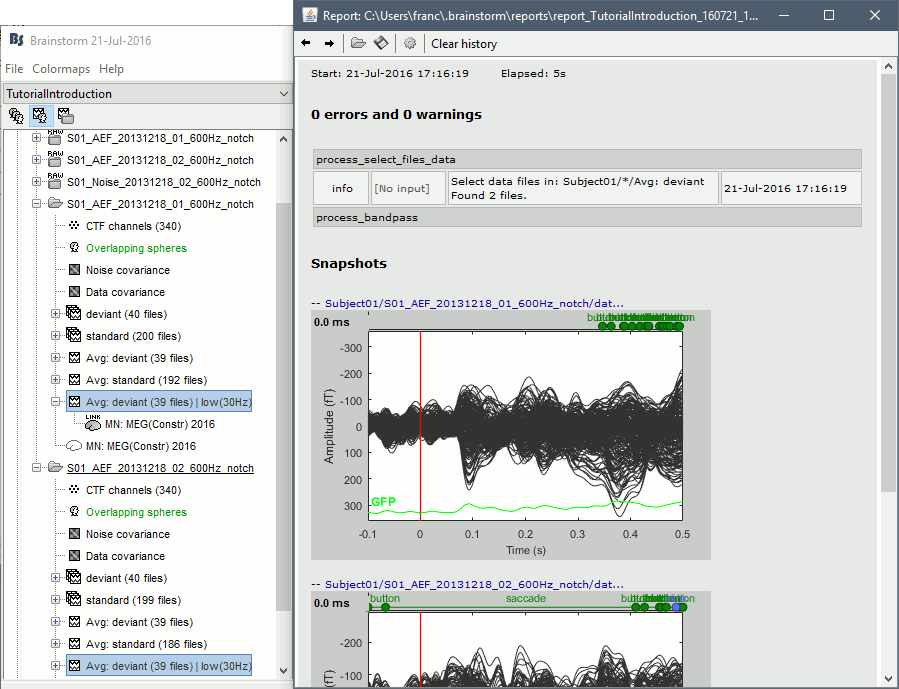Click the gear icon in report toolbar
Screen dimensions: 899x689
pyautogui.click(x=409, y=43)
